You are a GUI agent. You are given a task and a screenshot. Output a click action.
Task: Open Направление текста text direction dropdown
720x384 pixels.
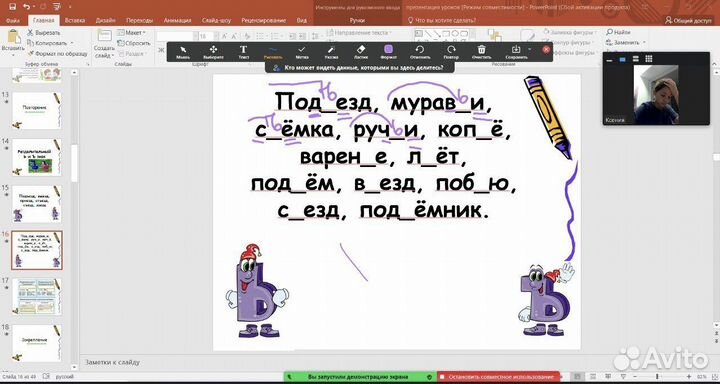[x=359, y=33]
